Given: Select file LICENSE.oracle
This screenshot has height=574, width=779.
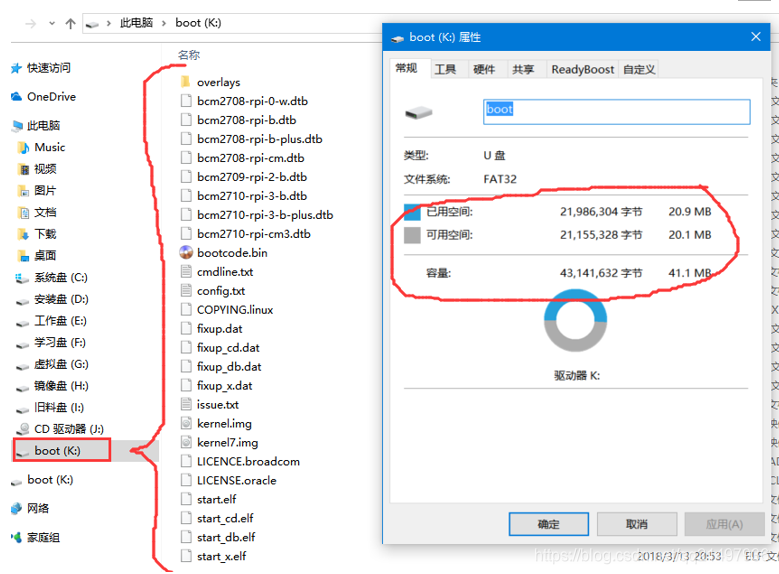Looking at the screenshot, I should [x=229, y=480].
